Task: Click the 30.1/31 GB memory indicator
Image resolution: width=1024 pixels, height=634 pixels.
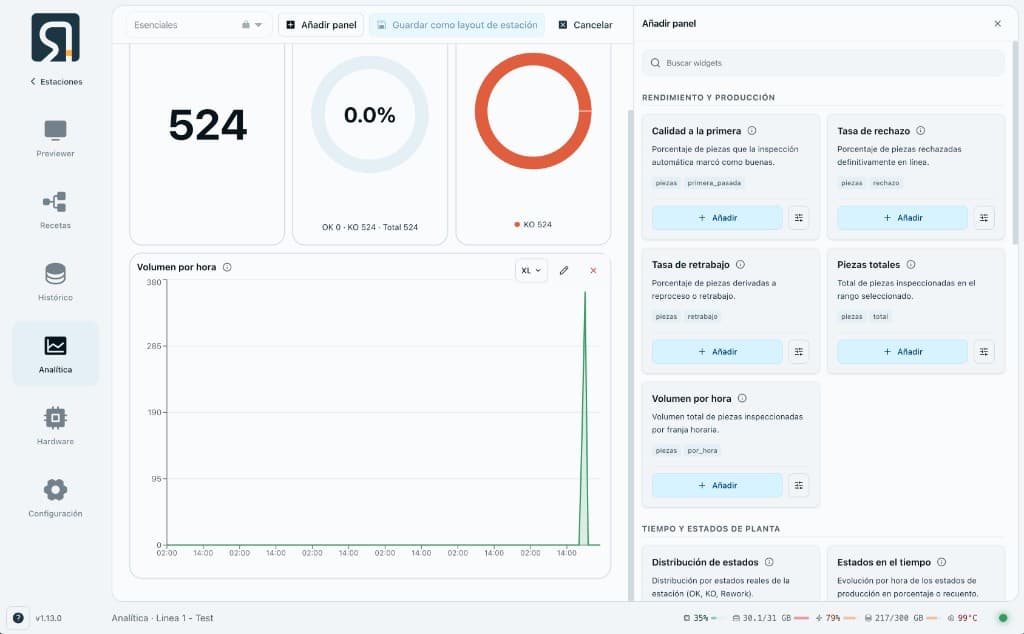Action: pyautogui.click(x=771, y=618)
